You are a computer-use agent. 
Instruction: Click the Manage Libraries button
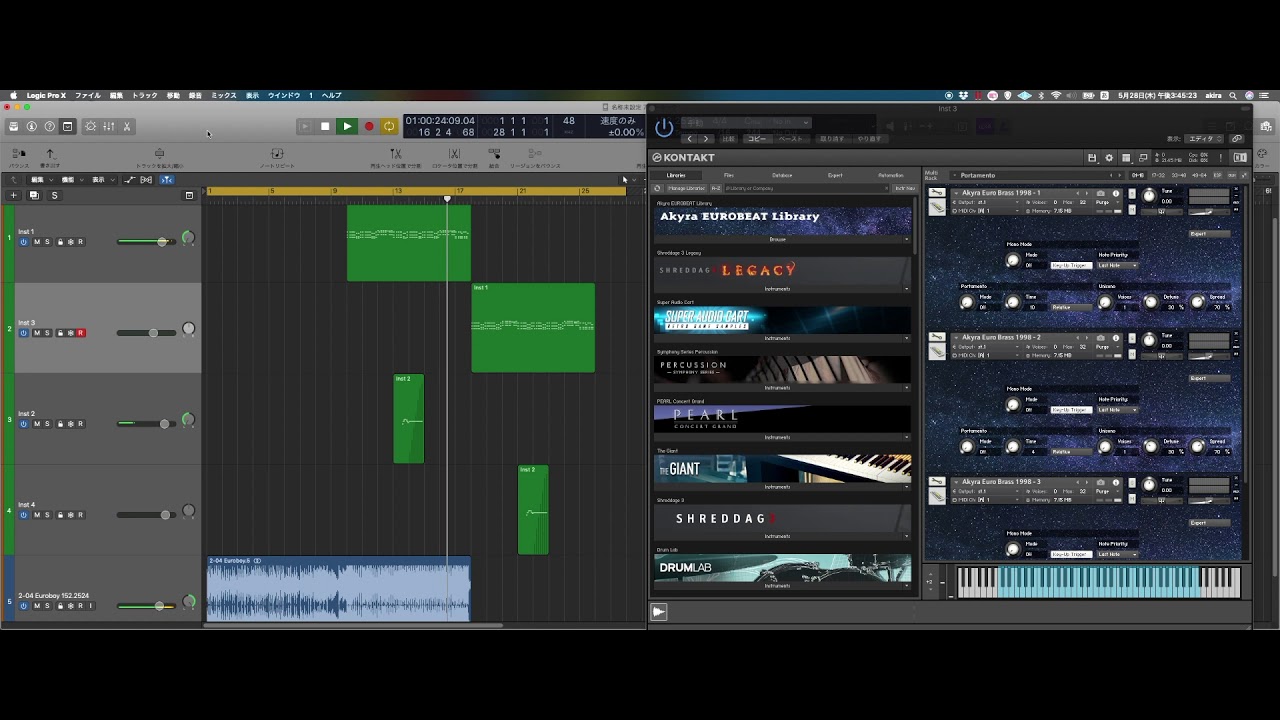[x=686, y=188]
